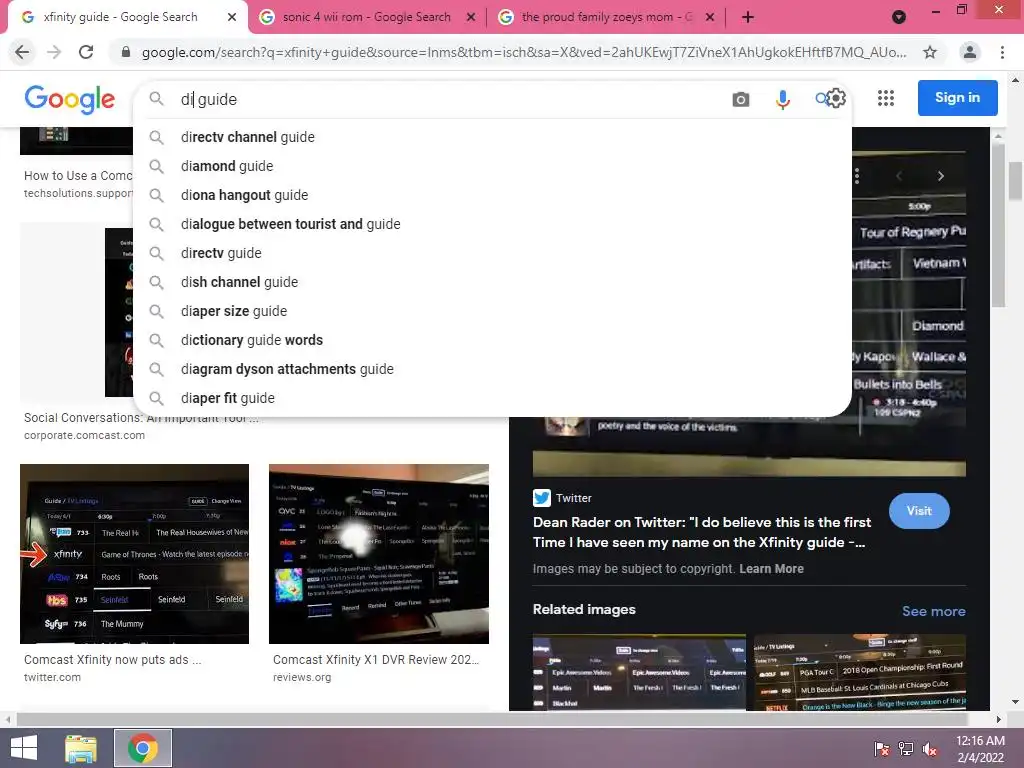Click Comcast Xfinity now puts ads caption

click(x=112, y=660)
